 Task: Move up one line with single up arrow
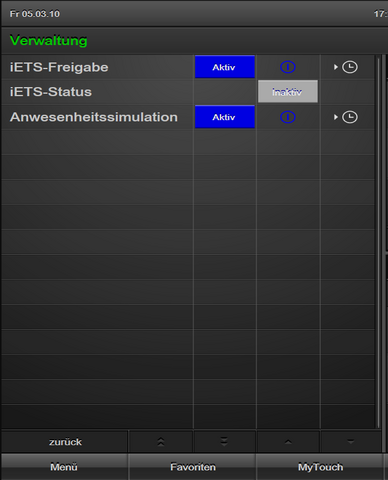(288, 442)
